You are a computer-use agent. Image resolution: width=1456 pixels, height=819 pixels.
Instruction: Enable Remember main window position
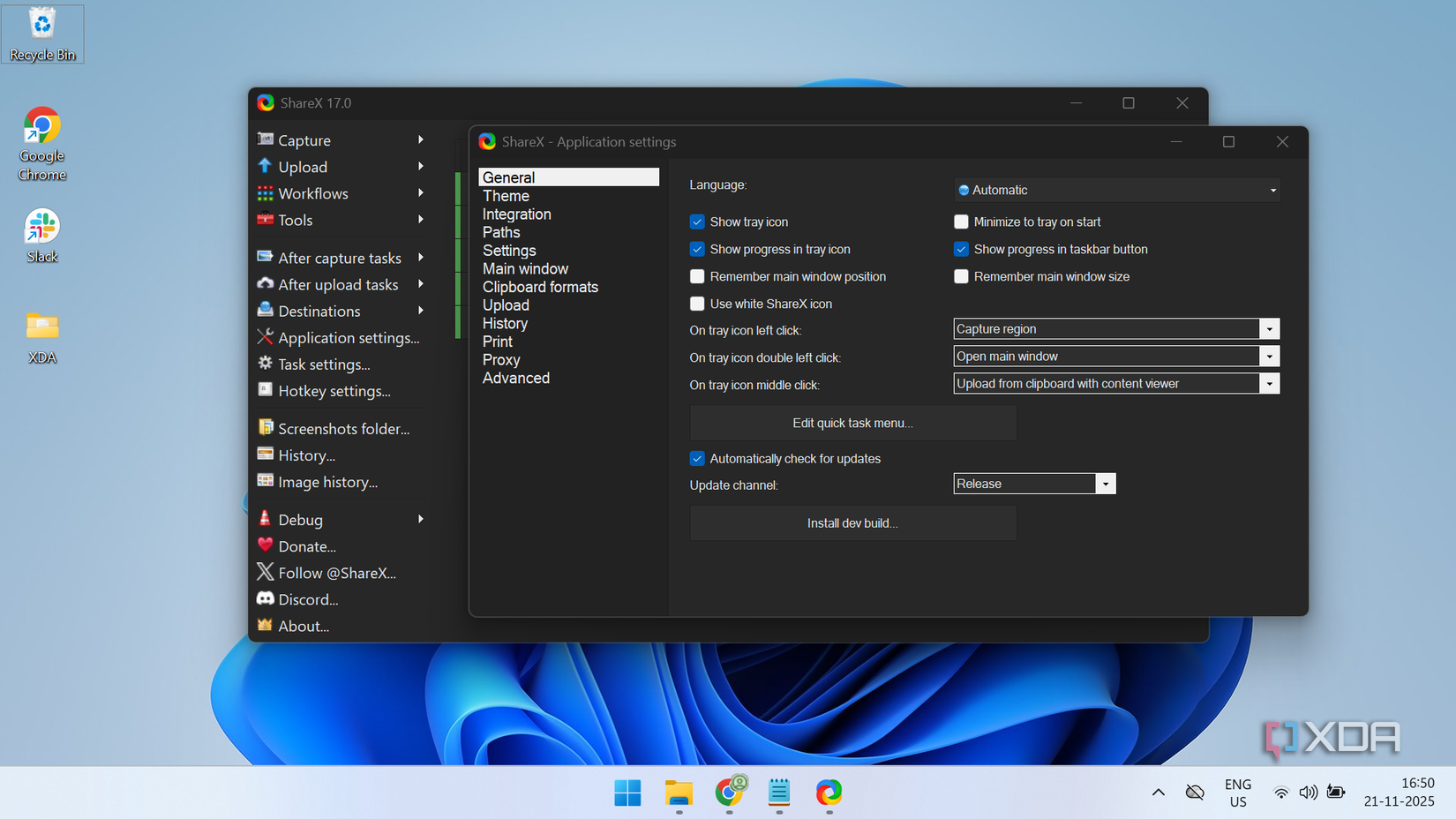(697, 276)
